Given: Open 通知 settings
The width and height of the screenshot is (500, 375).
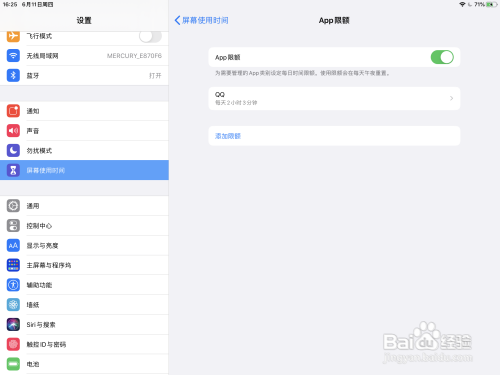Looking at the screenshot, I should (x=84, y=111).
